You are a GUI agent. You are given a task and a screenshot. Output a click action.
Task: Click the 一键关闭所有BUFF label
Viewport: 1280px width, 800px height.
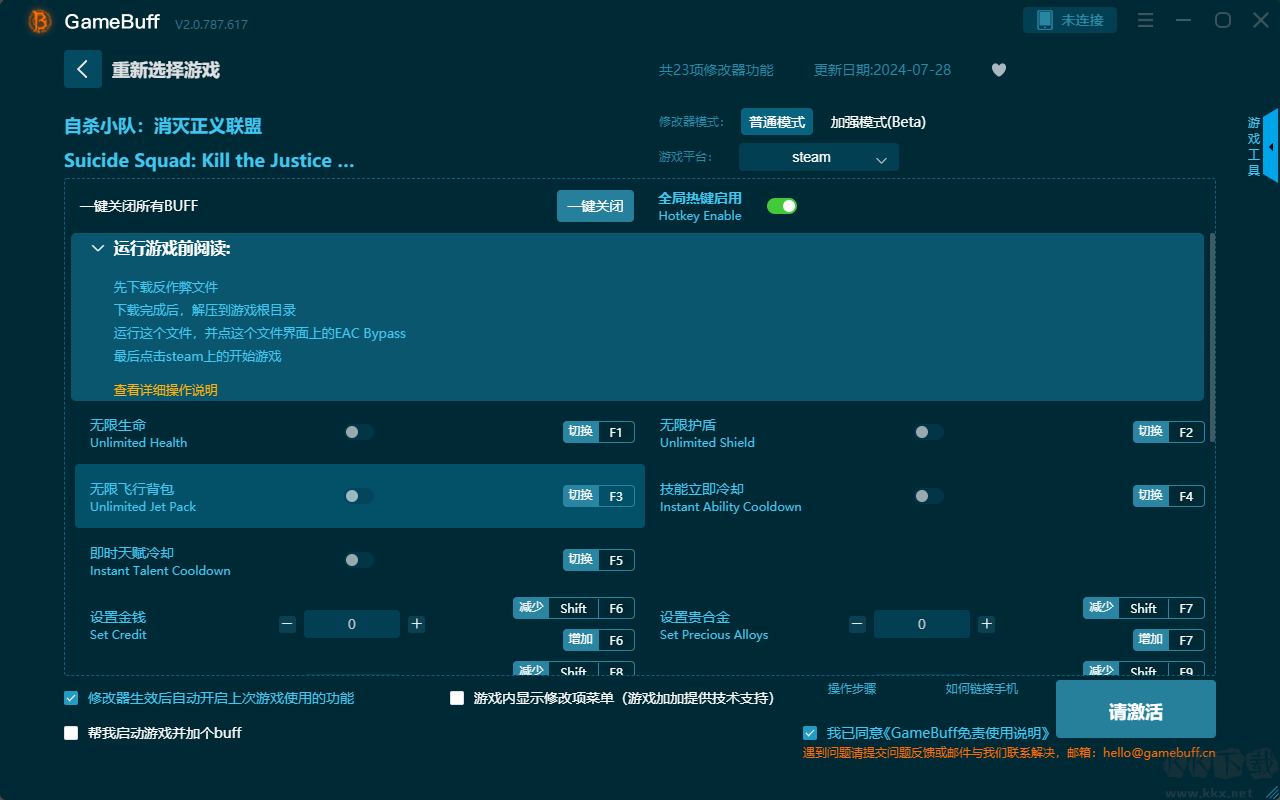(139, 206)
